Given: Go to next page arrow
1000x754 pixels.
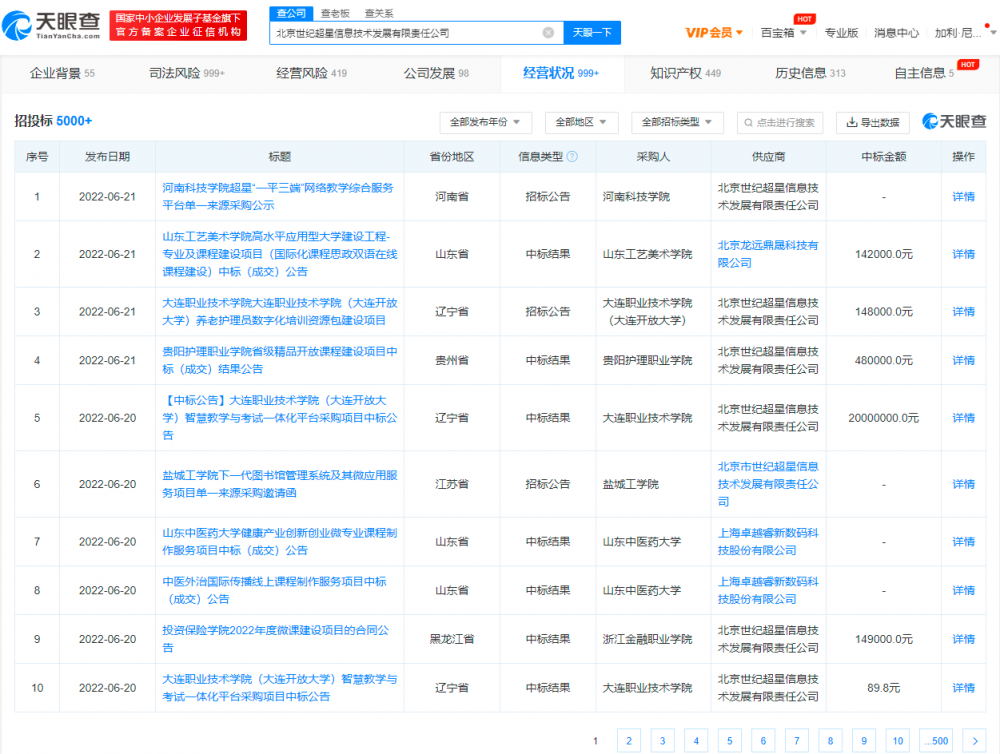Looking at the screenshot, I should 974,741.
